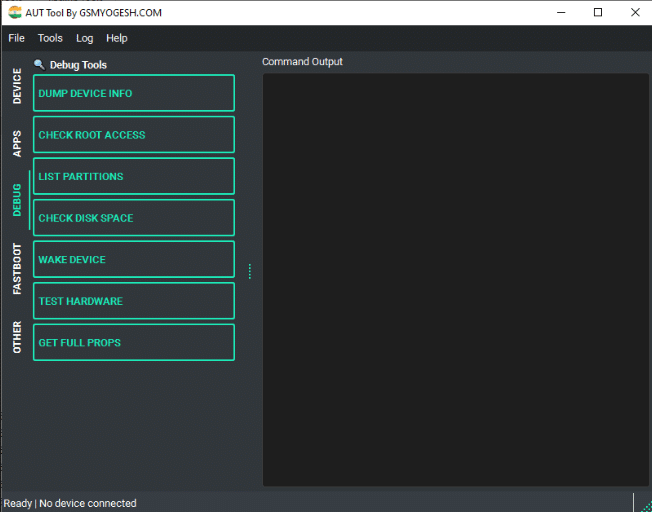This screenshot has height=512, width=652.
Task: Select the DEBUG side tab
Action: point(17,200)
